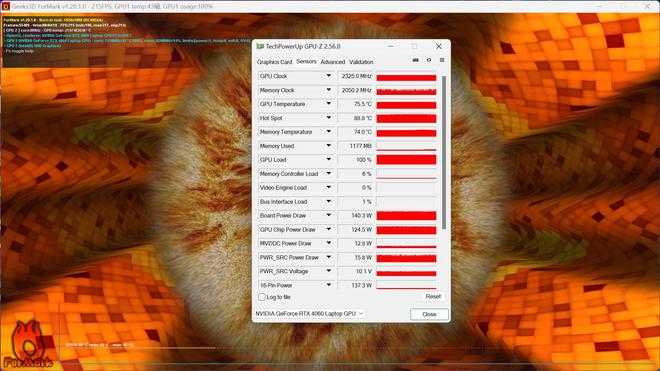The width and height of the screenshot is (660, 371).
Task: Switch to the Advanced tab
Action: click(333, 62)
